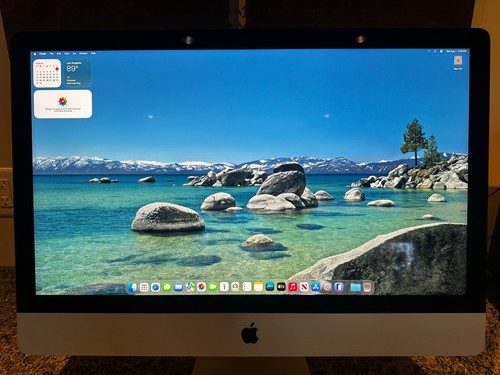Open Control Center in menu bar

441,51
